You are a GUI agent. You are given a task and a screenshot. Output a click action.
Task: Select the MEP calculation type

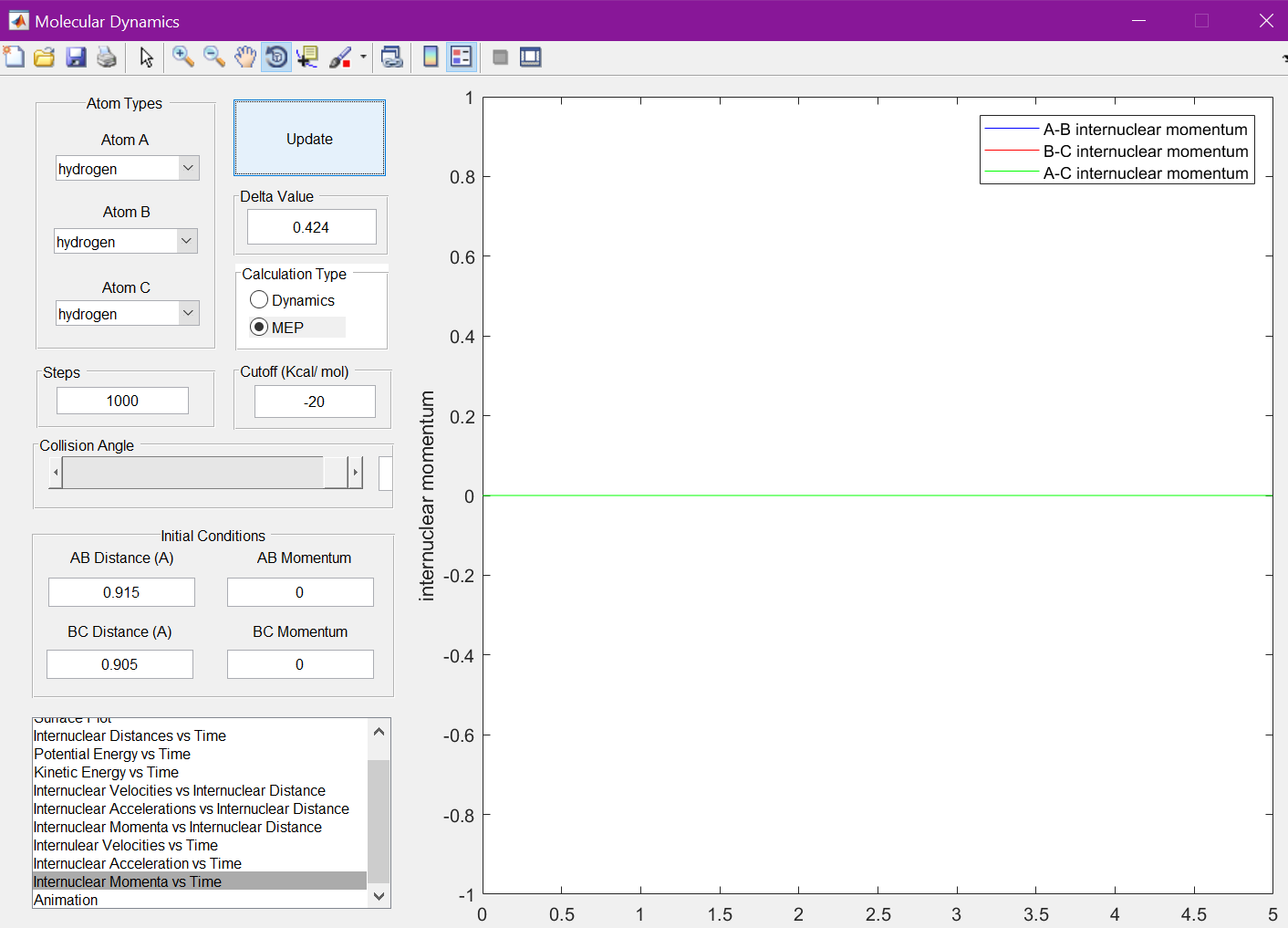260,328
